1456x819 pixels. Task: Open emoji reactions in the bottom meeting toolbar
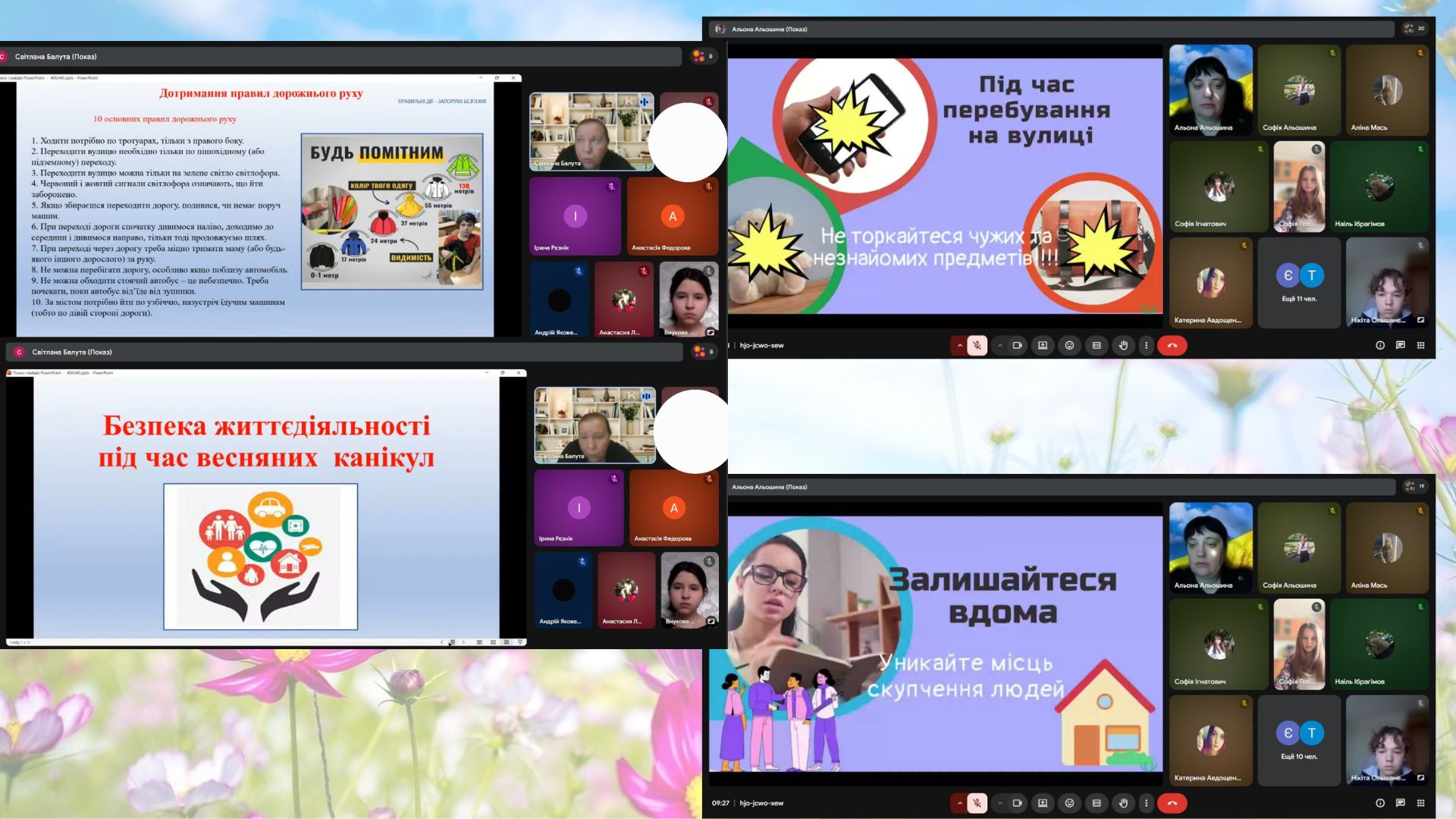pyautogui.click(x=1069, y=803)
